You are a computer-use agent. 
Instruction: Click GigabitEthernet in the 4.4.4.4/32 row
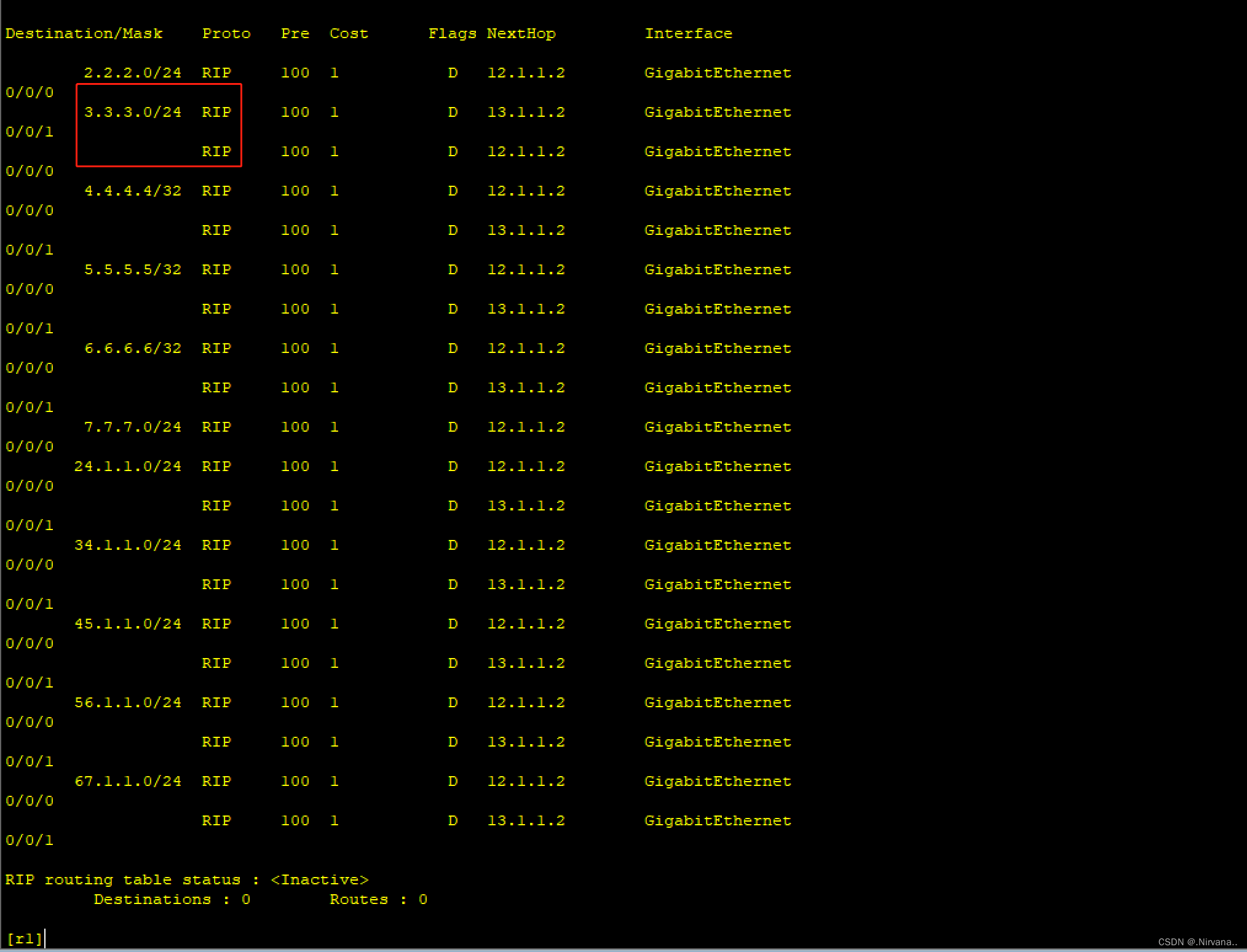tap(718, 191)
